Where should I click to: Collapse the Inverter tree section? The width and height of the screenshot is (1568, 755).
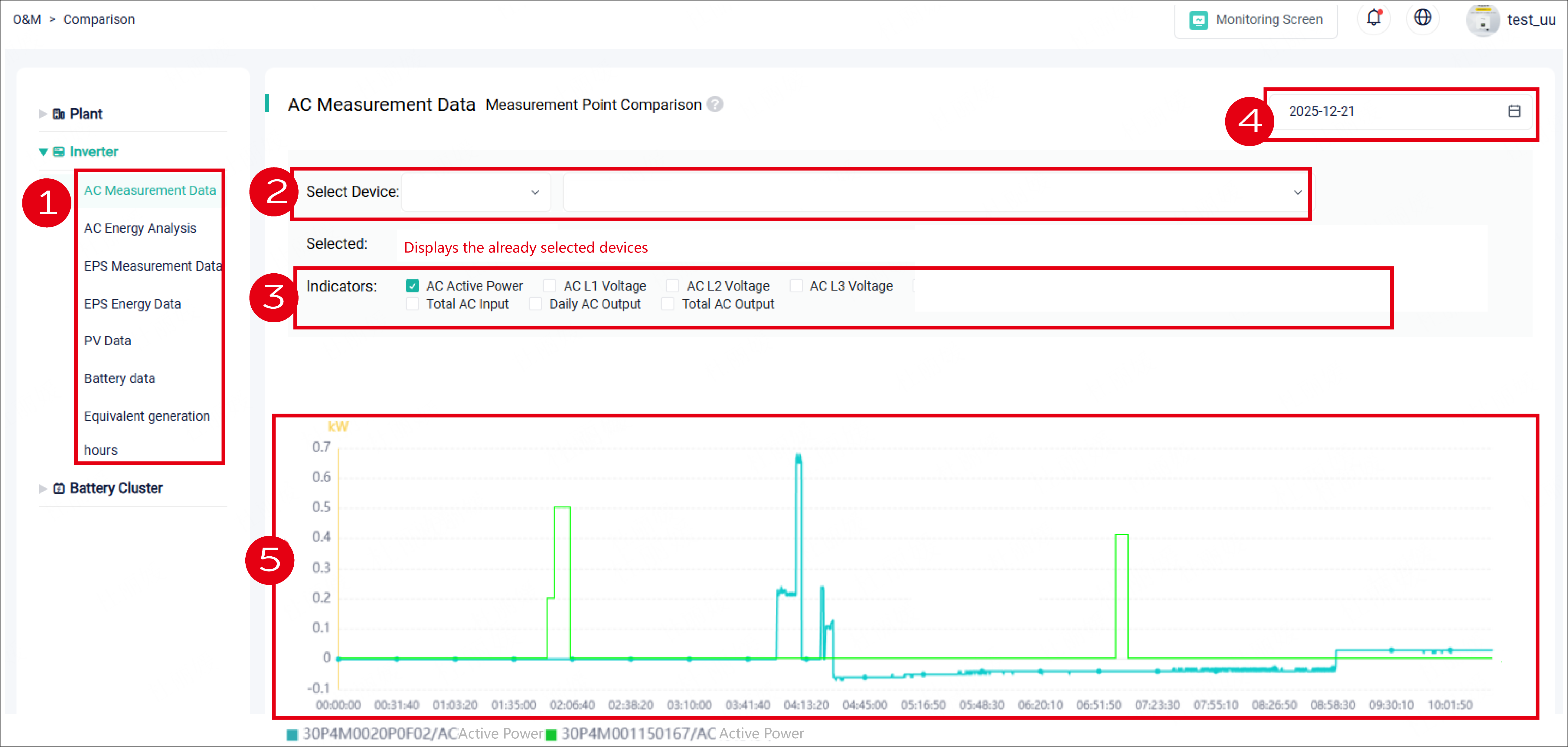tap(43, 152)
